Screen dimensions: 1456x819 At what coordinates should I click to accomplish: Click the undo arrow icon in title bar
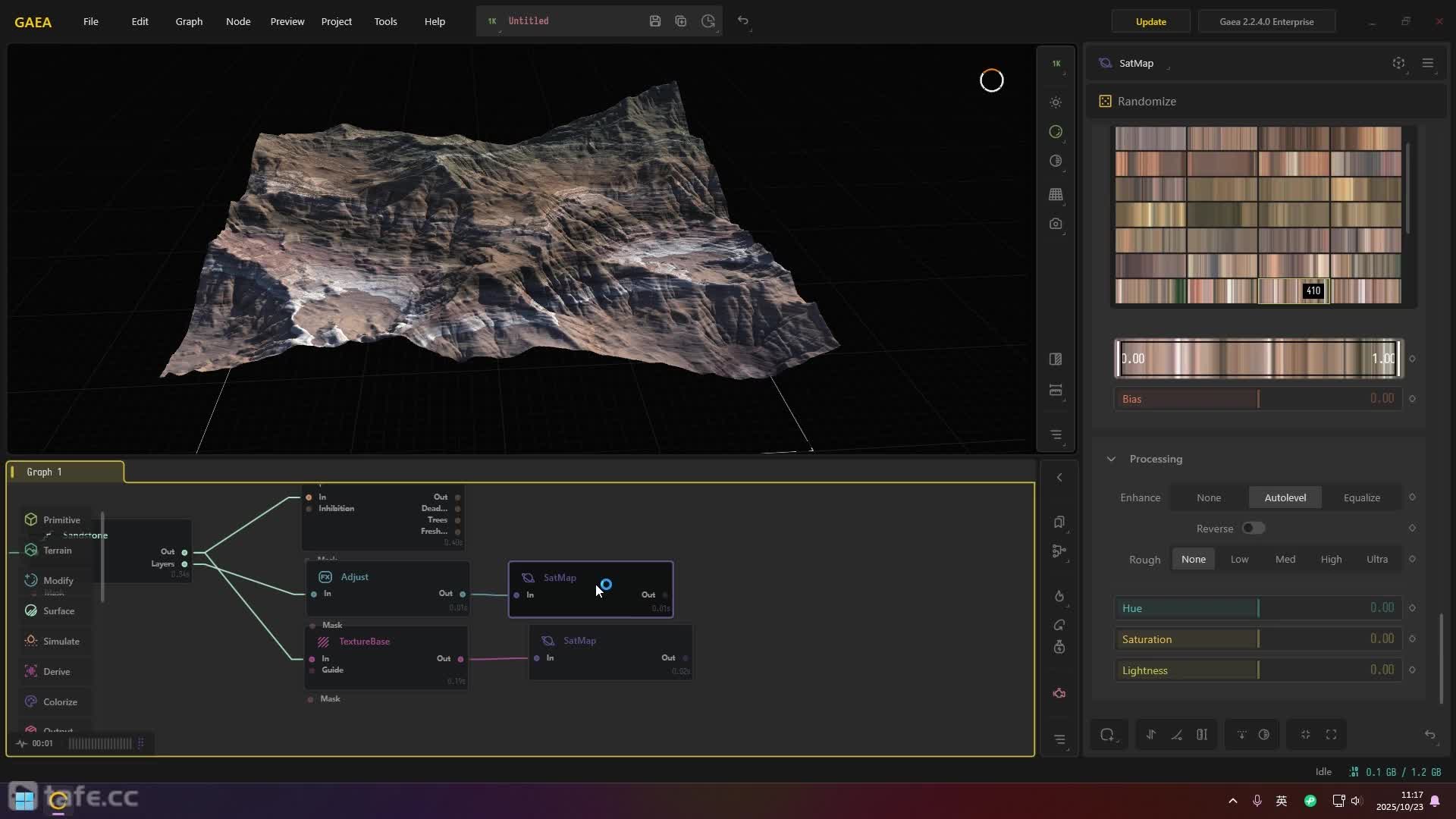point(743,21)
